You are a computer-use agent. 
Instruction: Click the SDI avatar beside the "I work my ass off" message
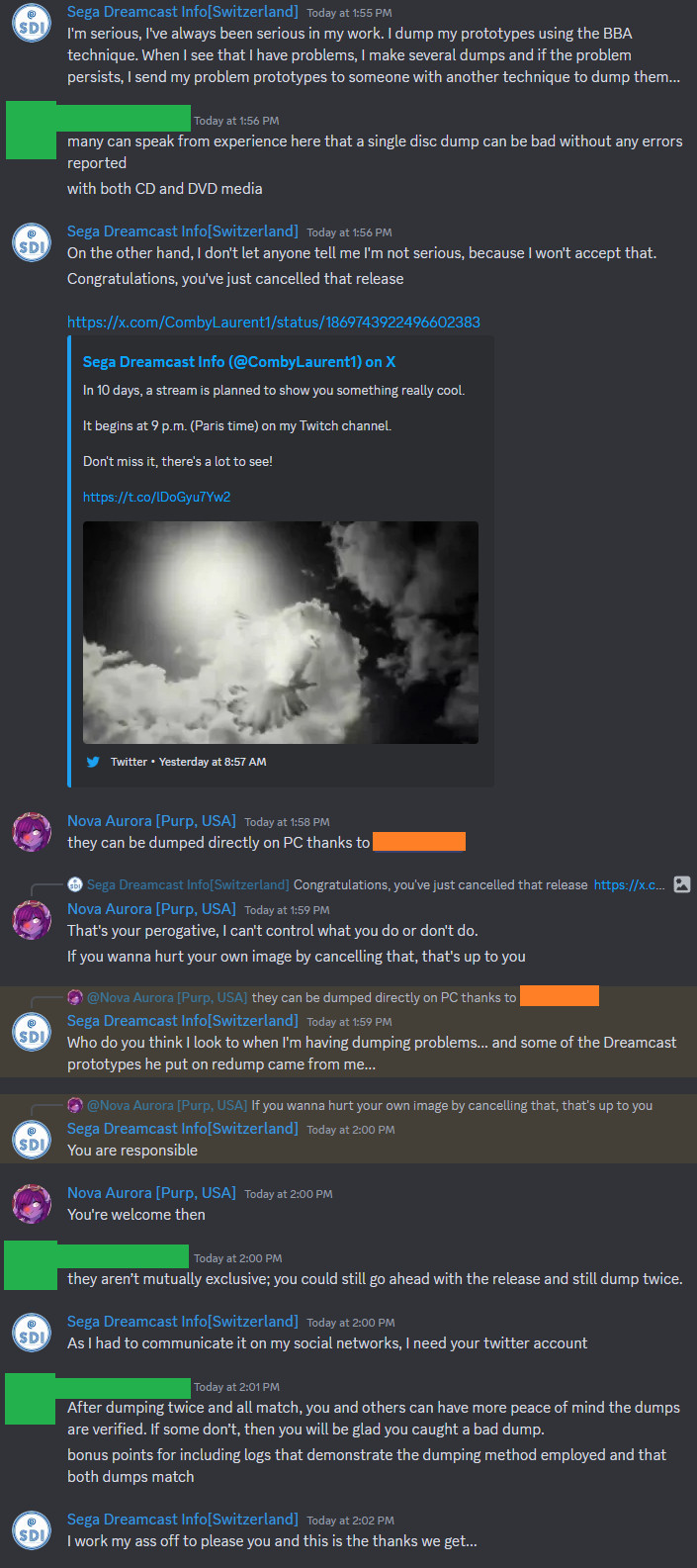point(32,1530)
